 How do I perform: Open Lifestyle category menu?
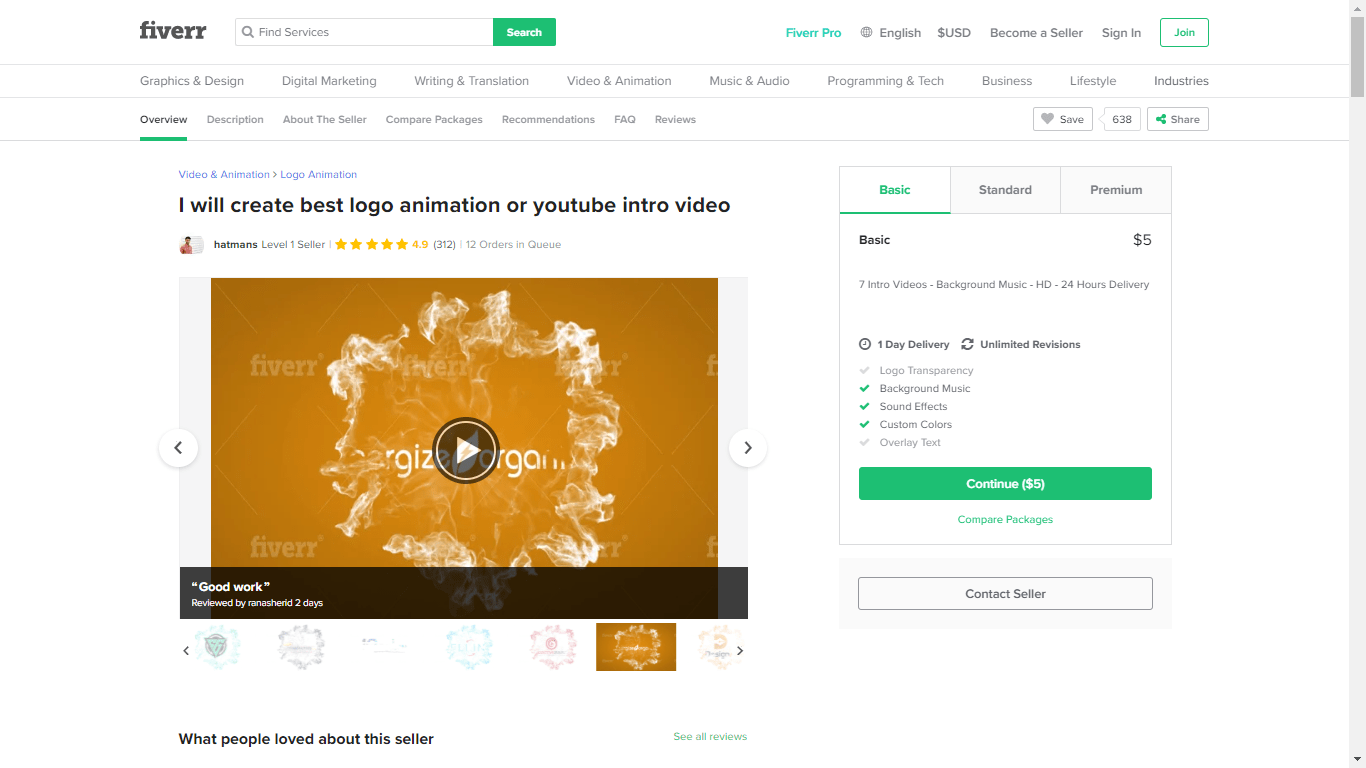click(1093, 81)
